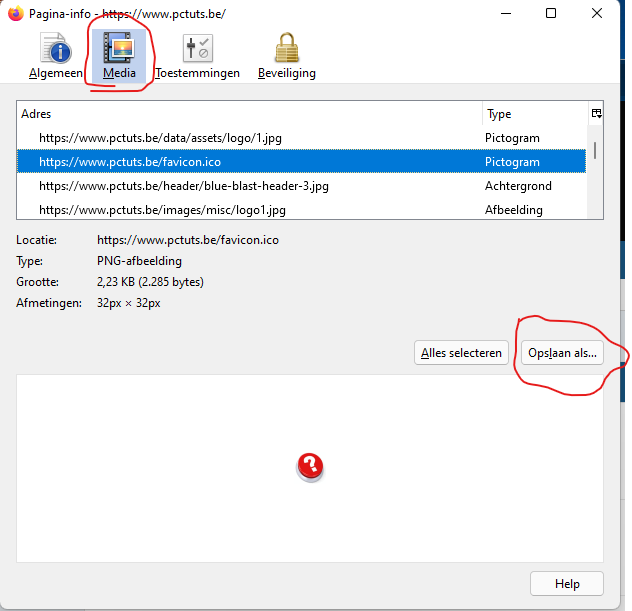
Task: Click the column picker icon in list header
Action: 596,114
